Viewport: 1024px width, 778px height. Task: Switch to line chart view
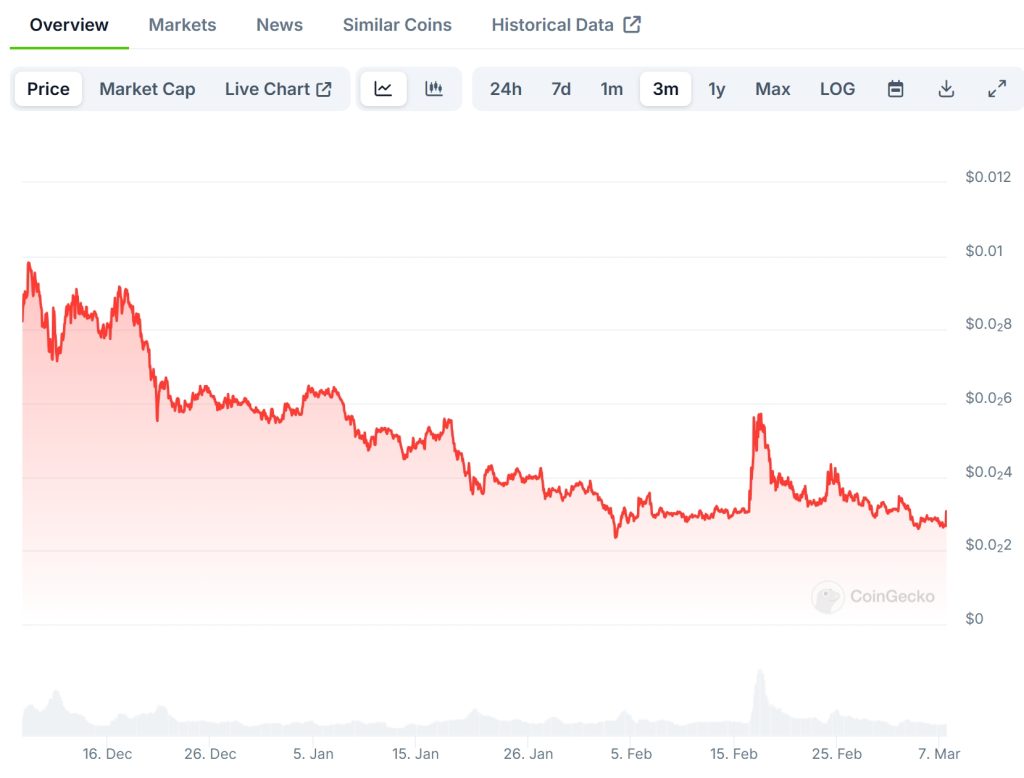coord(383,89)
